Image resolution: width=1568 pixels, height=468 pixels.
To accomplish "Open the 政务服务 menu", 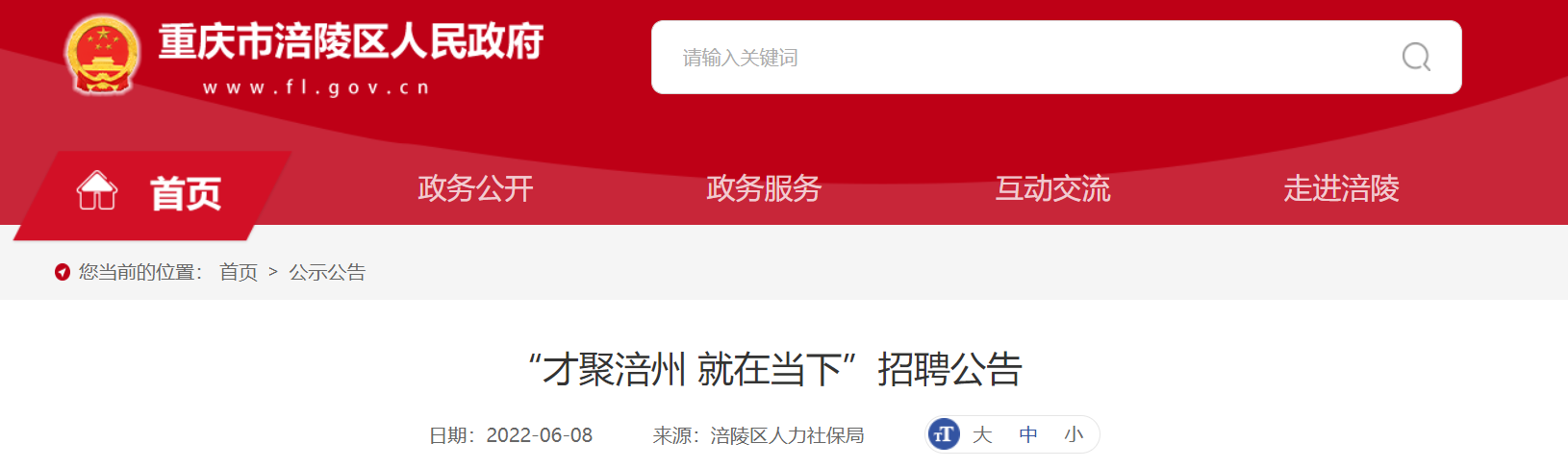I will [764, 188].
